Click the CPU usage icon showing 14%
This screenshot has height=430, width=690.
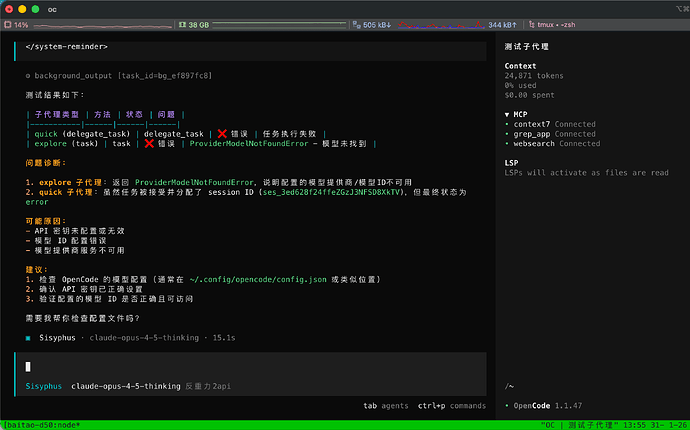(x=7, y=25)
